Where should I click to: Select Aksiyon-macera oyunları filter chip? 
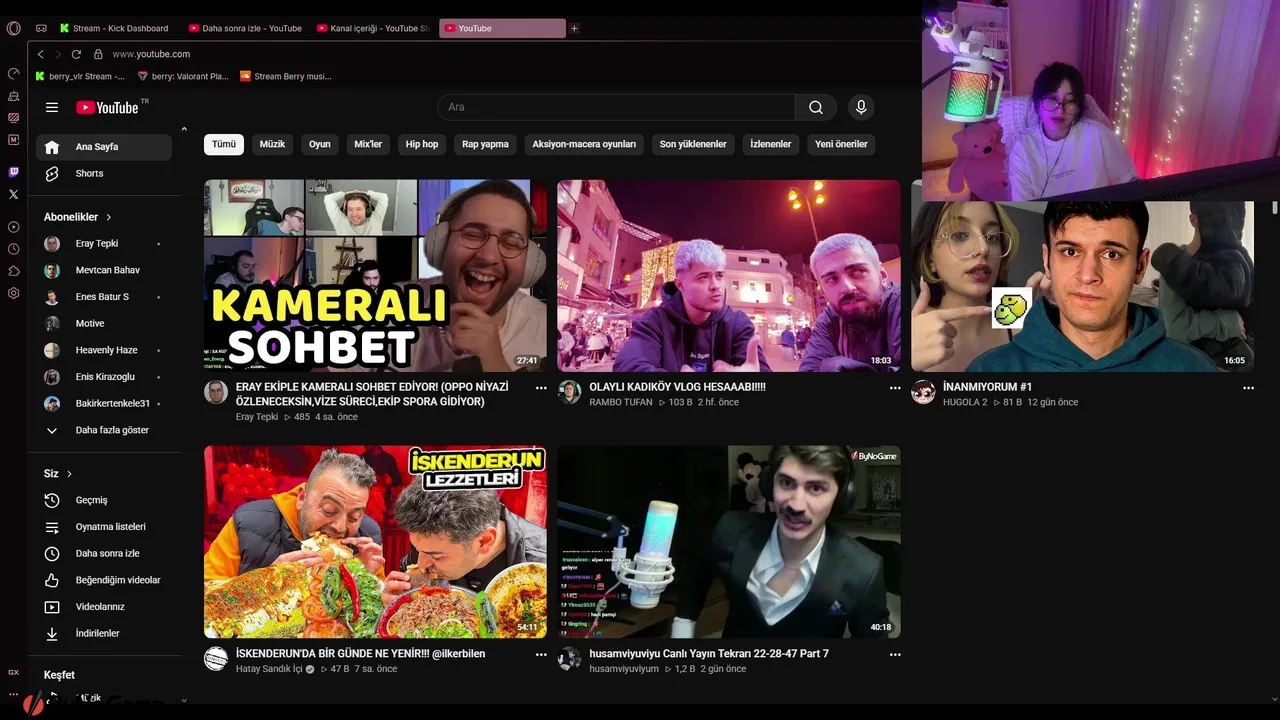pos(584,144)
